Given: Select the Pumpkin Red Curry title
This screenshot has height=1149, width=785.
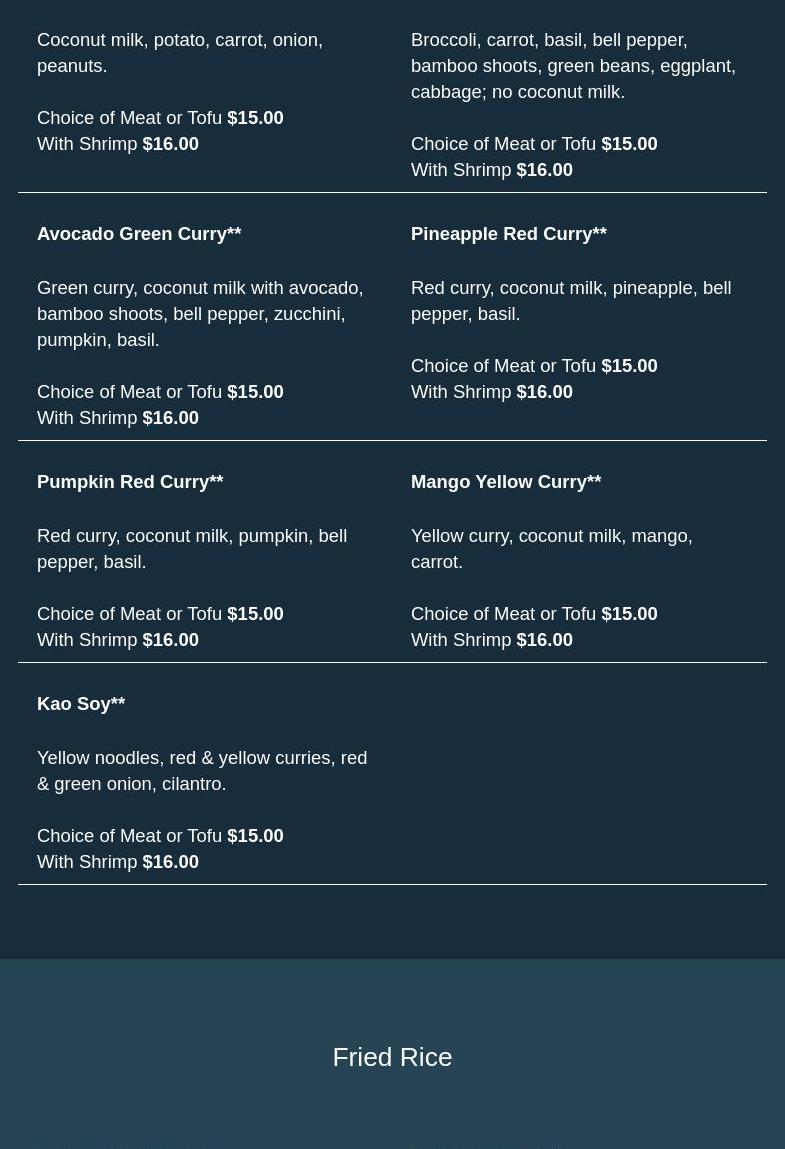Looking at the screenshot, I should [x=130, y=482].
